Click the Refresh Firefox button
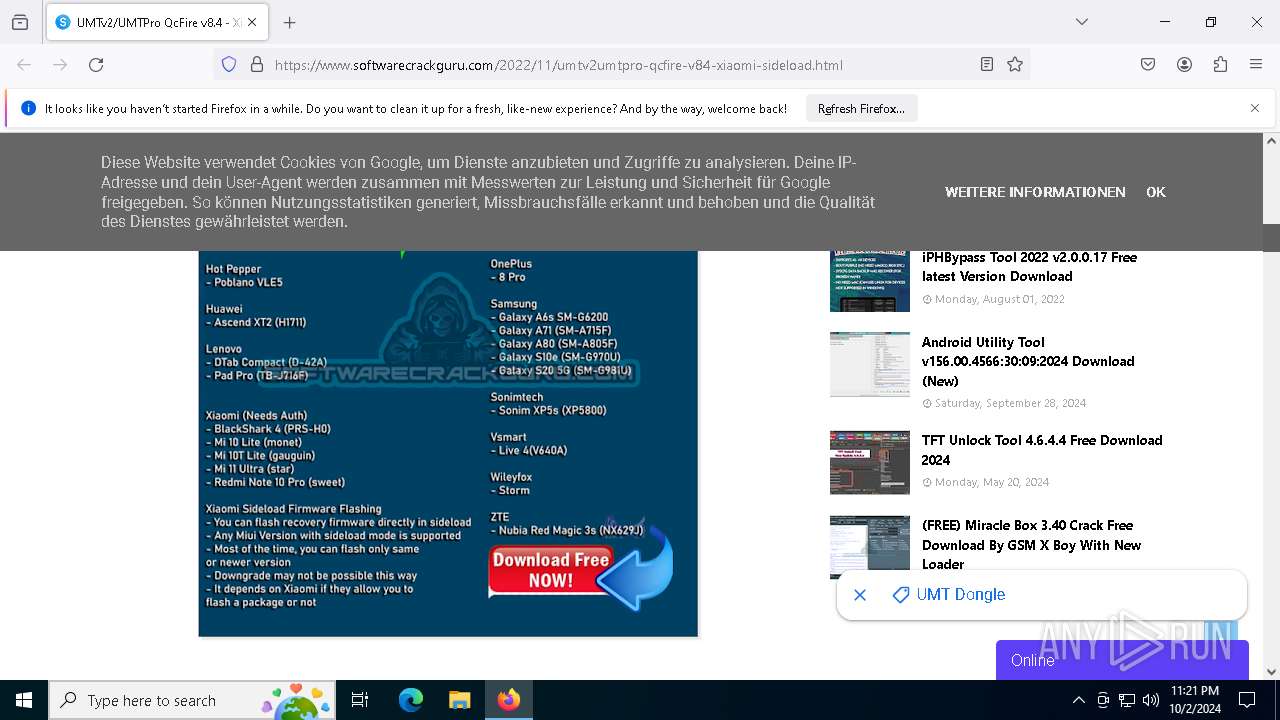Image resolution: width=1280 pixels, height=720 pixels. pos(861,109)
